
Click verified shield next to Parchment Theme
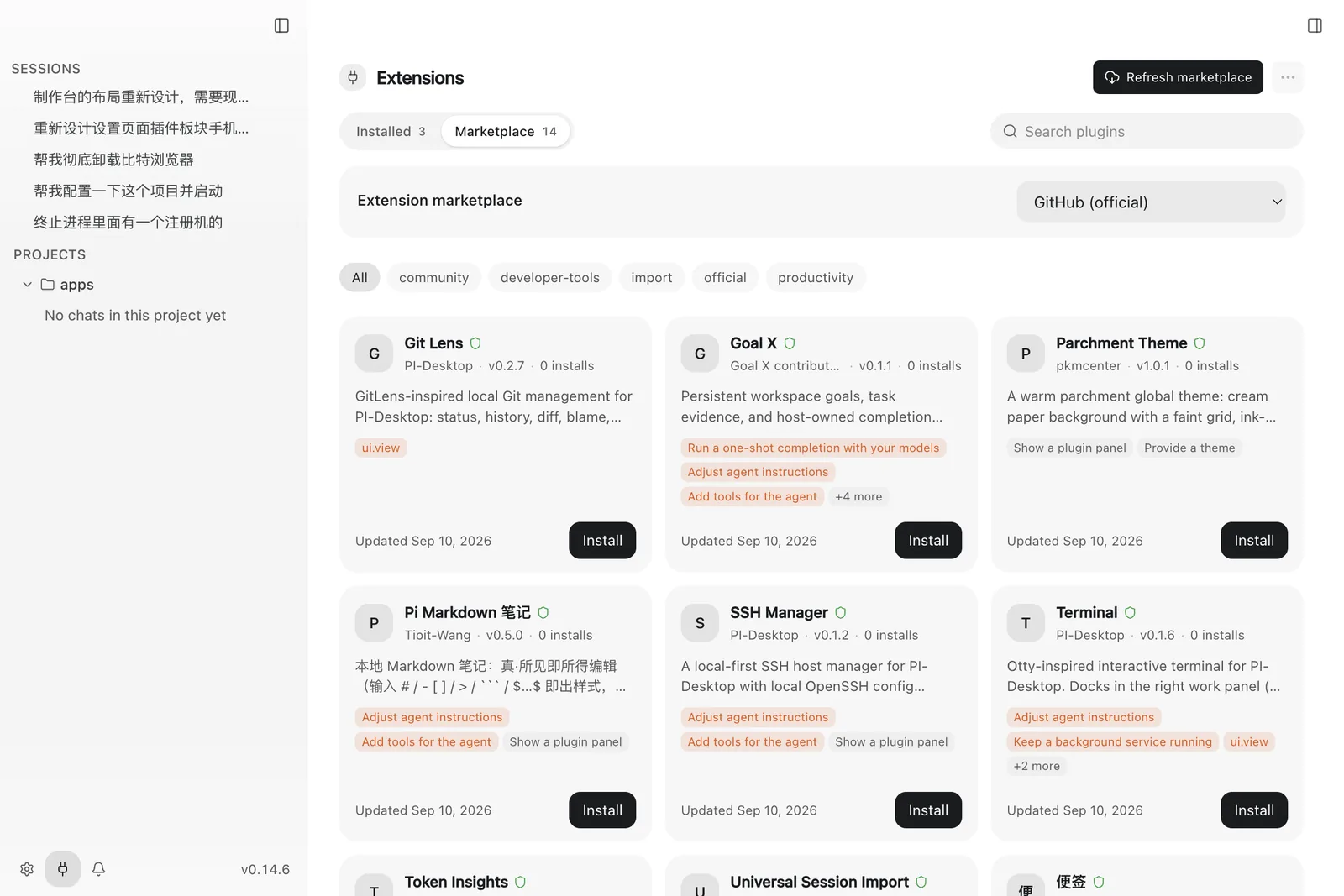pos(1200,343)
